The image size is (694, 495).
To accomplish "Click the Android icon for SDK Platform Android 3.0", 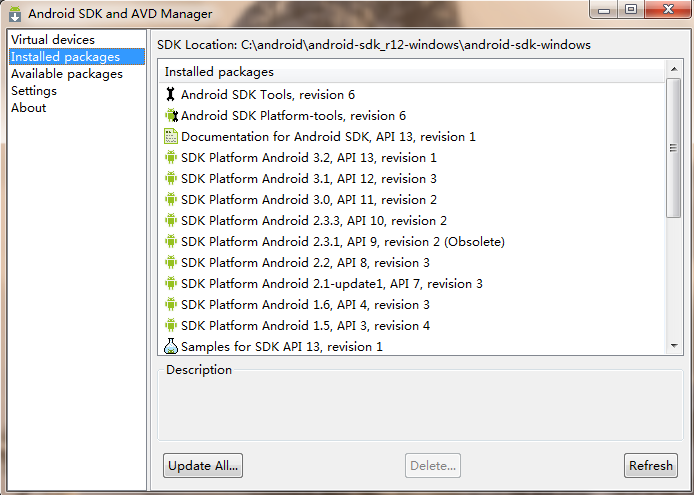I will [x=170, y=199].
